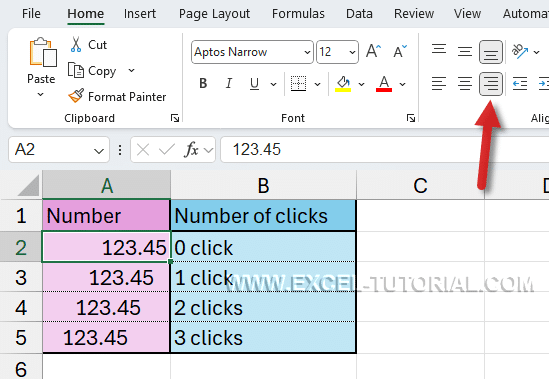The image size is (549, 379).
Task: Select the Home tab
Action: tap(85, 14)
